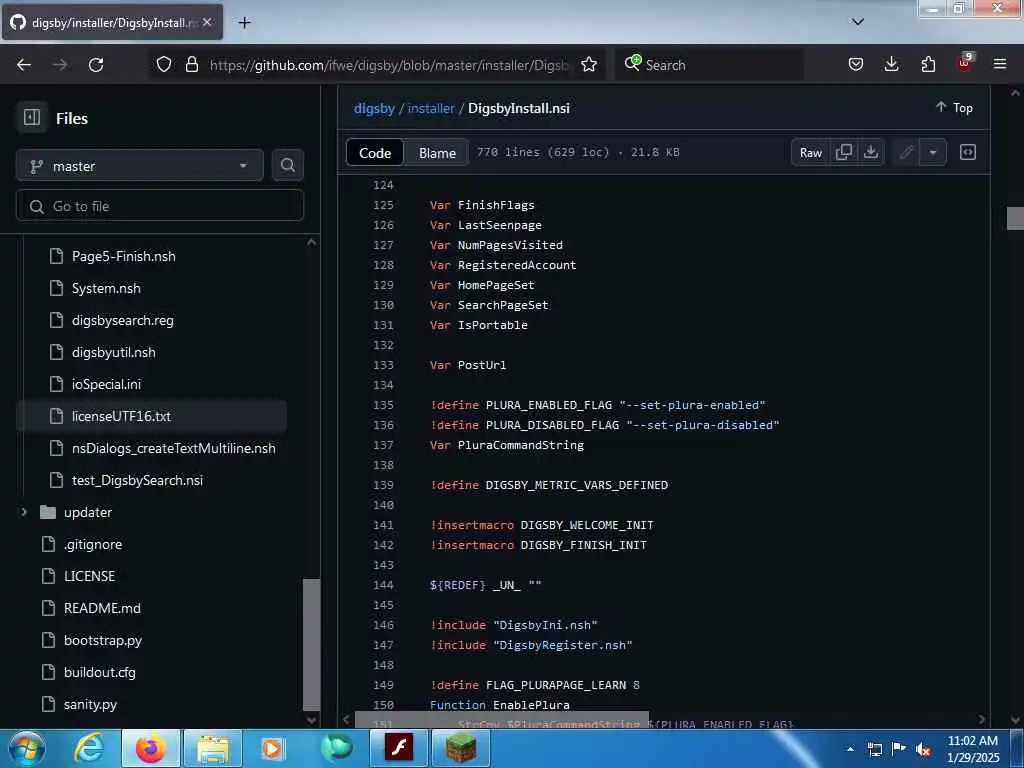Open digsbyutil.nsh file
1024x768 pixels.
[x=114, y=352]
